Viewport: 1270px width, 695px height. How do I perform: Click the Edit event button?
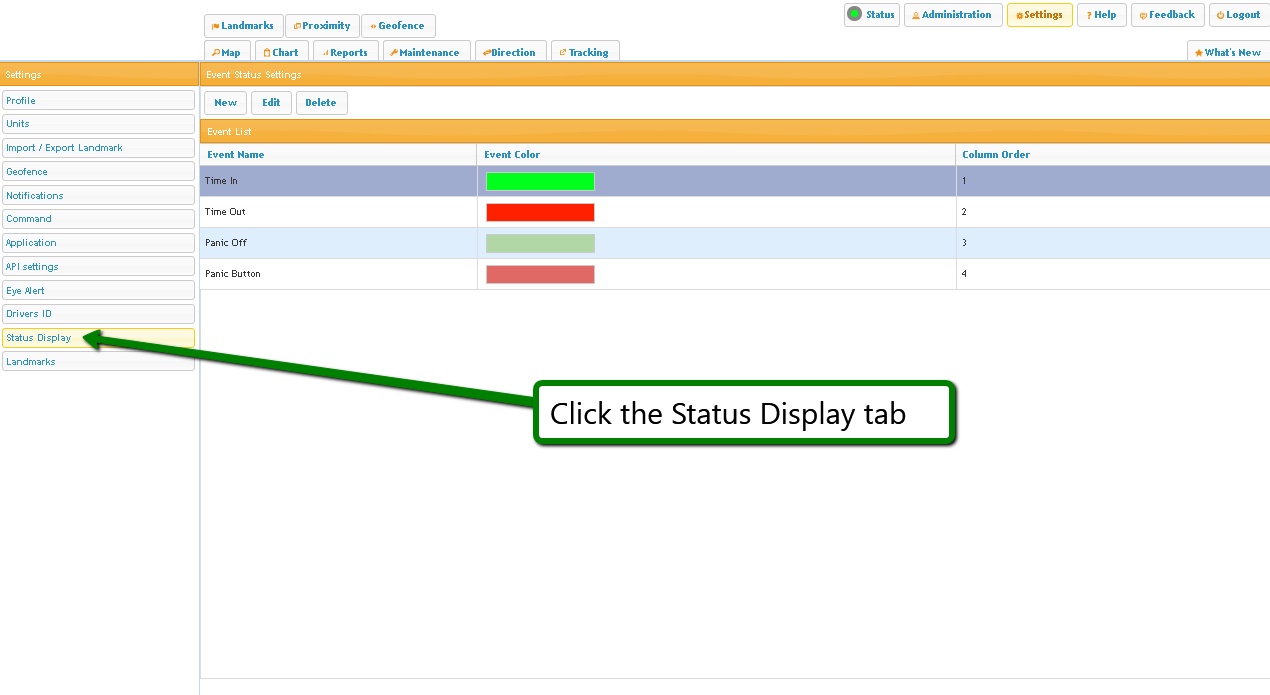[271, 103]
